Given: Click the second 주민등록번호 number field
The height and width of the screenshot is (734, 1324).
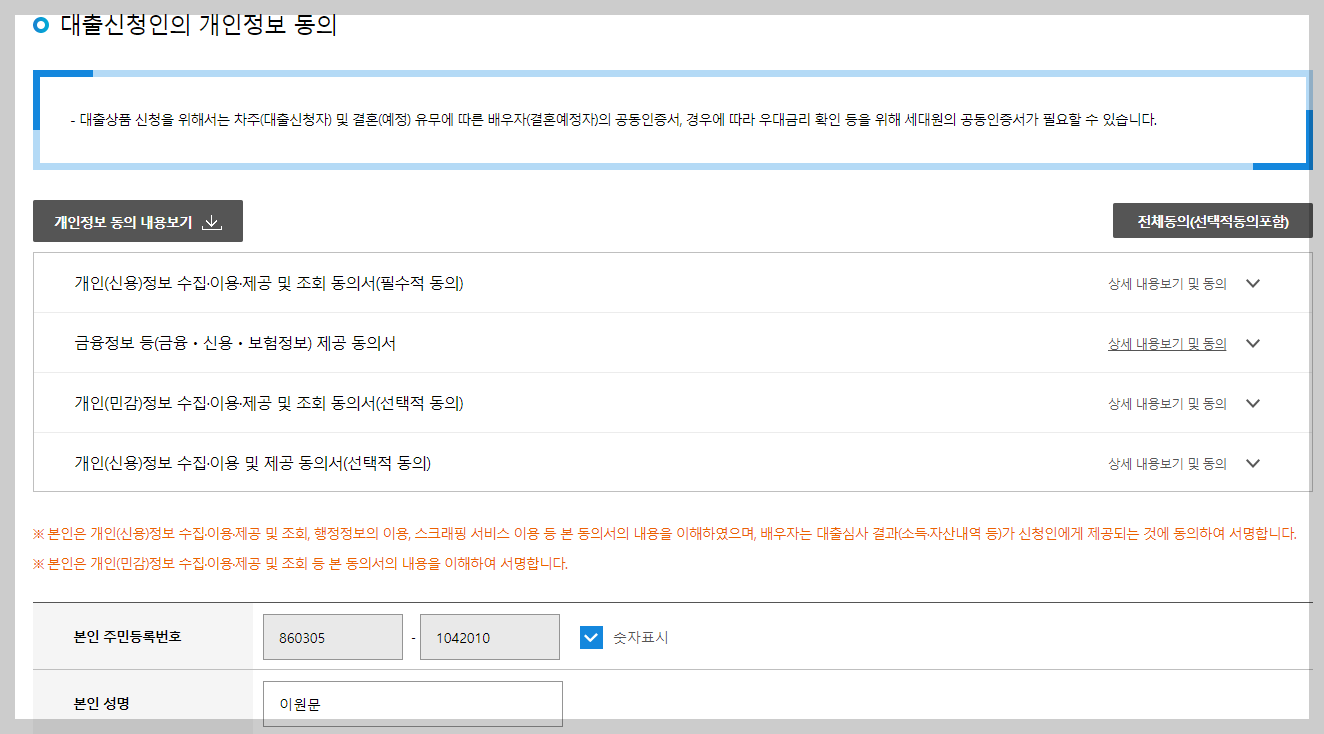Looking at the screenshot, I should [x=489, y=637].
